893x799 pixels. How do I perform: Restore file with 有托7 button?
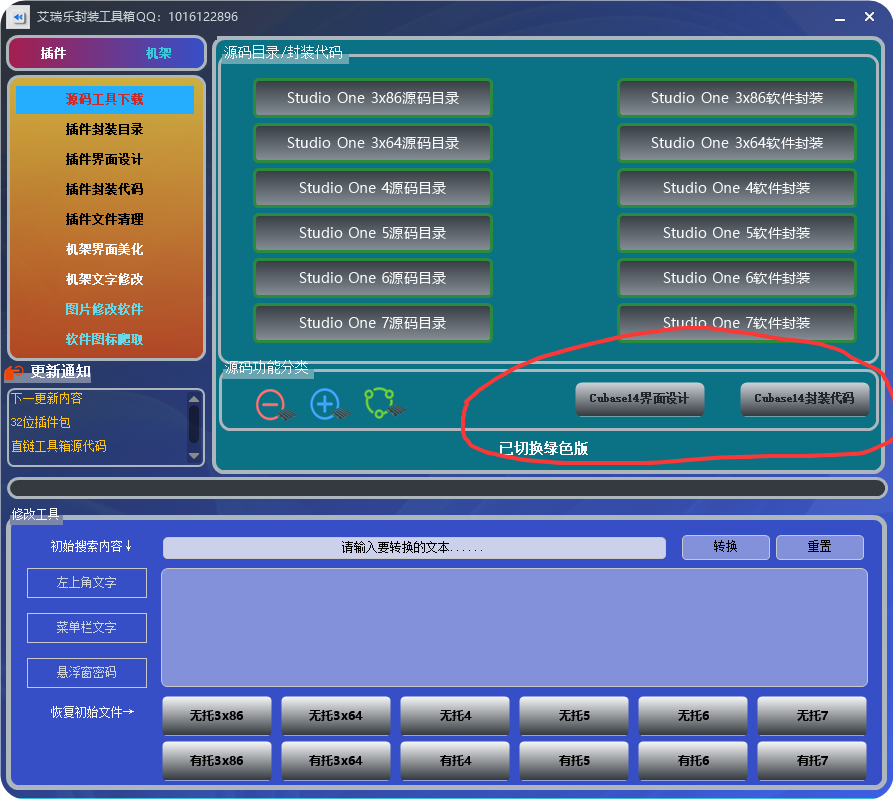(812, 761)
